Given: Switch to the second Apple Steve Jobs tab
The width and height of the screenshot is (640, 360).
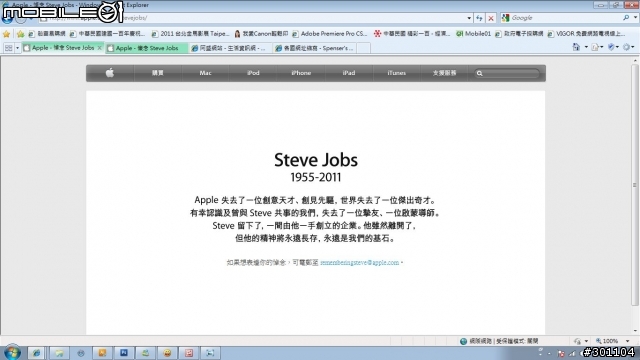Looking at the screenshot, I should tap(147, 48).
